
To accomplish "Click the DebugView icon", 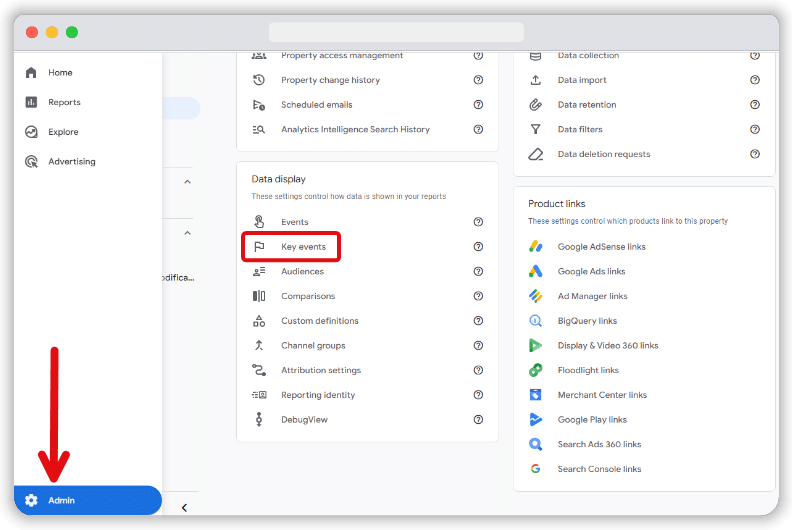I will pos(259,419).
